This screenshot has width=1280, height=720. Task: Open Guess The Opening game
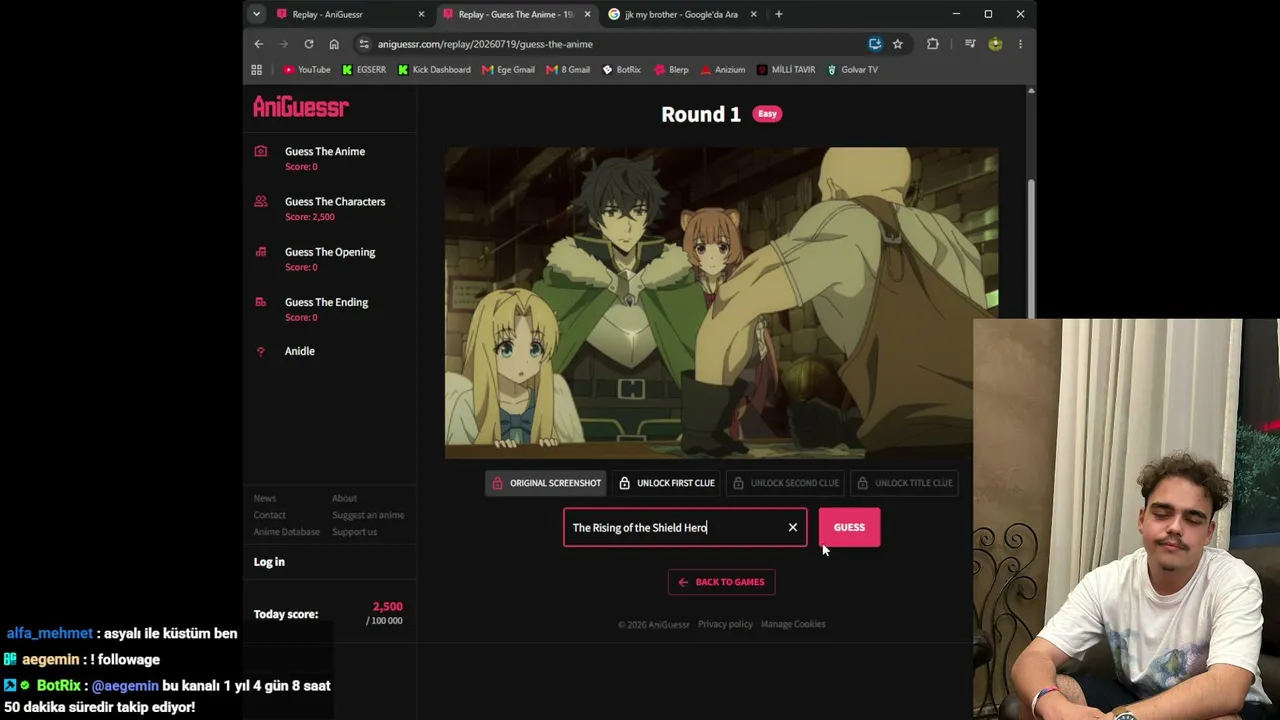[330, 252]
